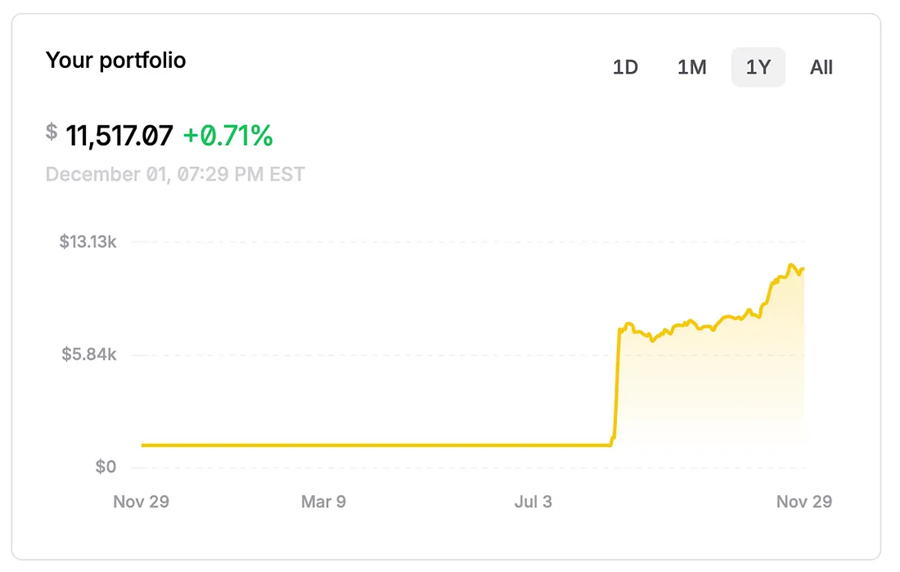Click the flat yellow line near Mar 9
The width and height of the screenshot is (900, 572).
323,445
